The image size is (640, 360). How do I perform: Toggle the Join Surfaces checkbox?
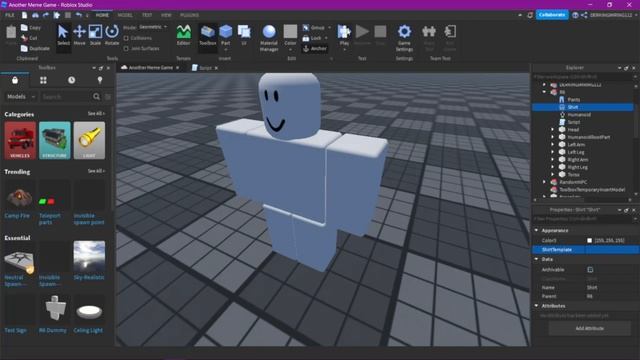[x=126, y=49]
